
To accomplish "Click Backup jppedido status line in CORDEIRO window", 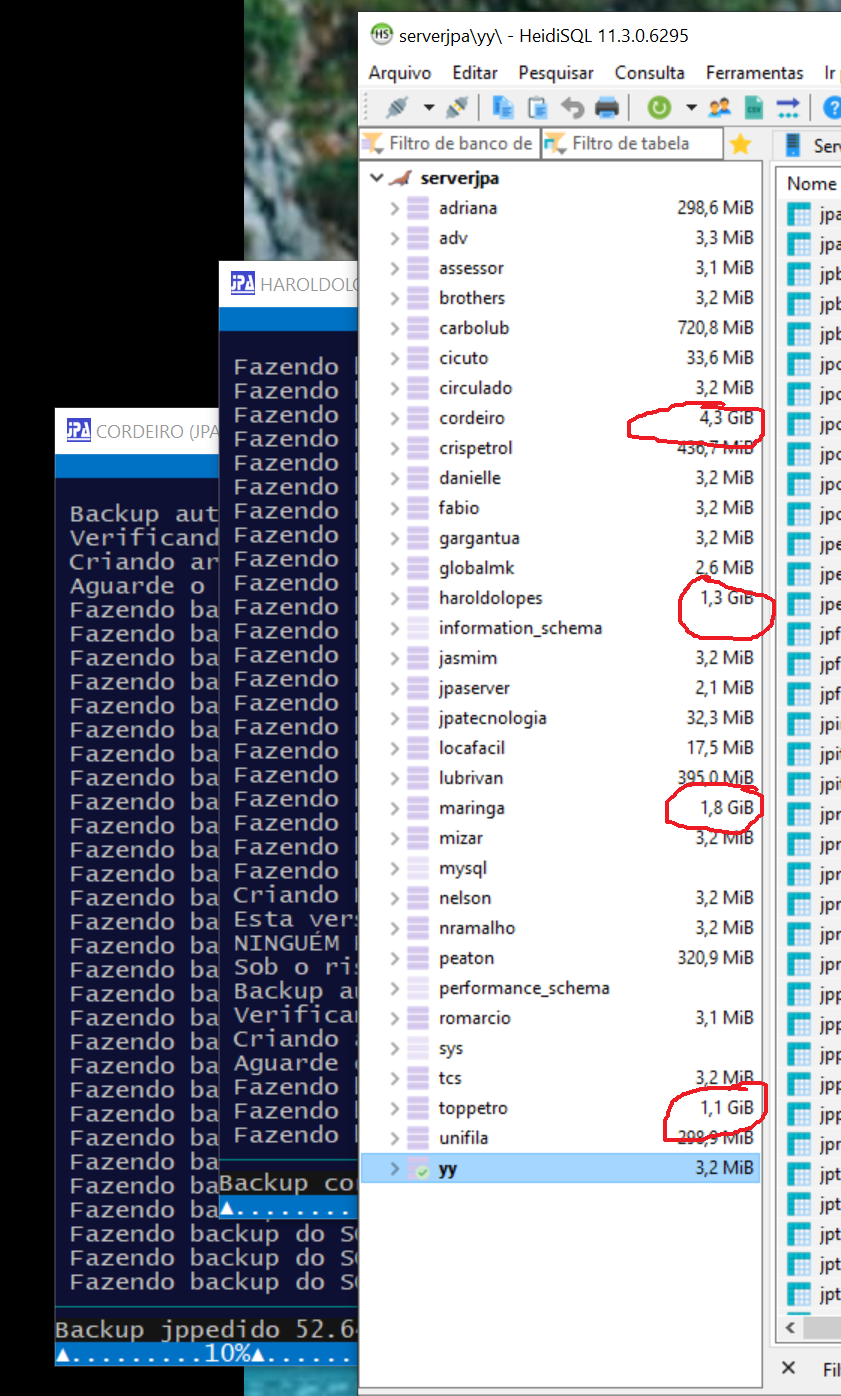I will 206,1330.
